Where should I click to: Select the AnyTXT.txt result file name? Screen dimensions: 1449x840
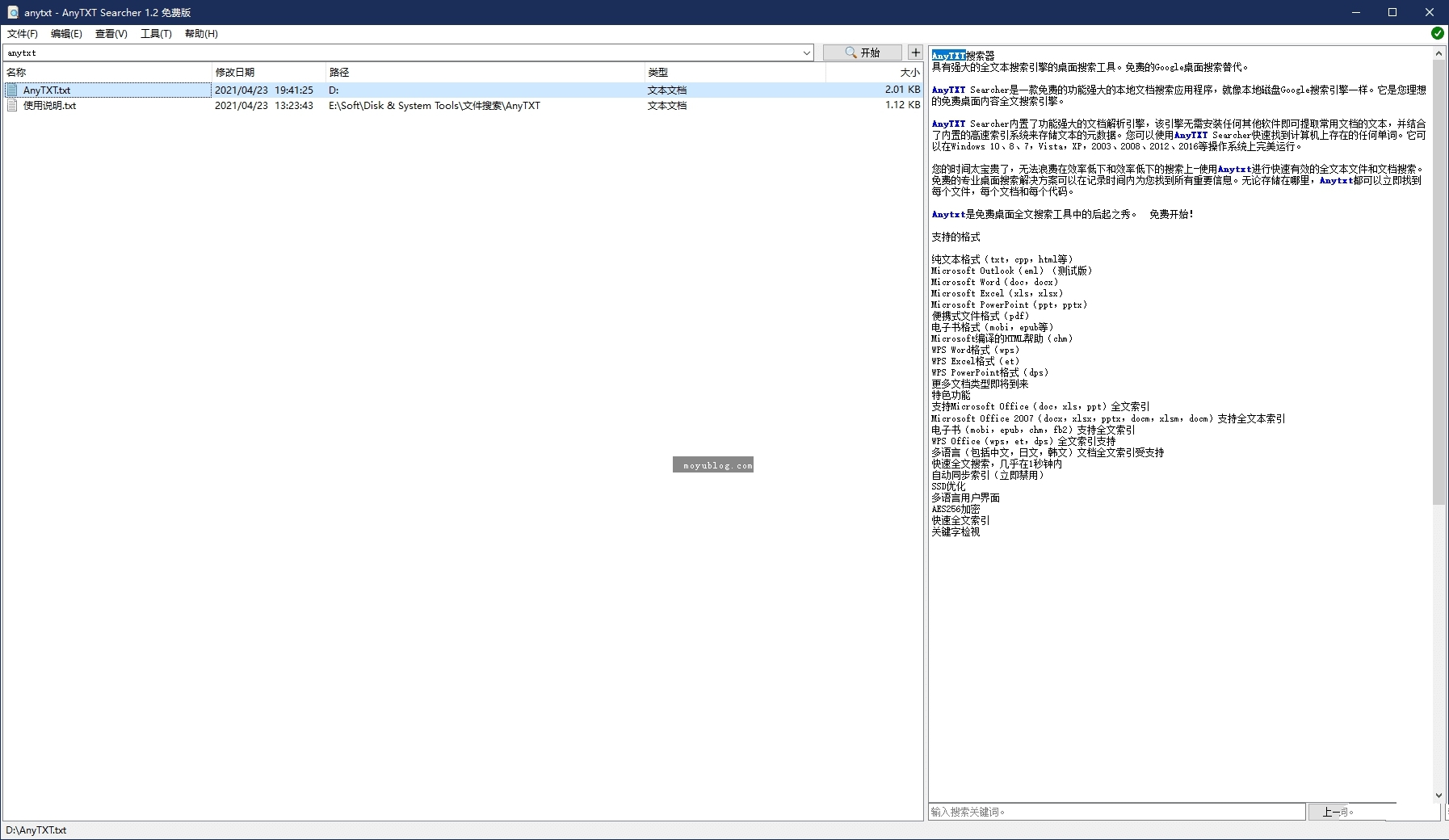click(47, 90)
